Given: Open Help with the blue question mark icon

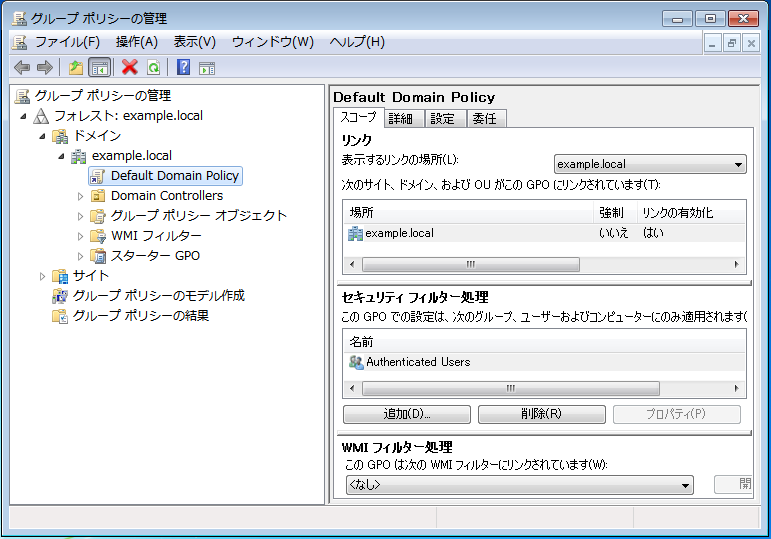Looking at the screenshot, I should click(x=183, y=67).
